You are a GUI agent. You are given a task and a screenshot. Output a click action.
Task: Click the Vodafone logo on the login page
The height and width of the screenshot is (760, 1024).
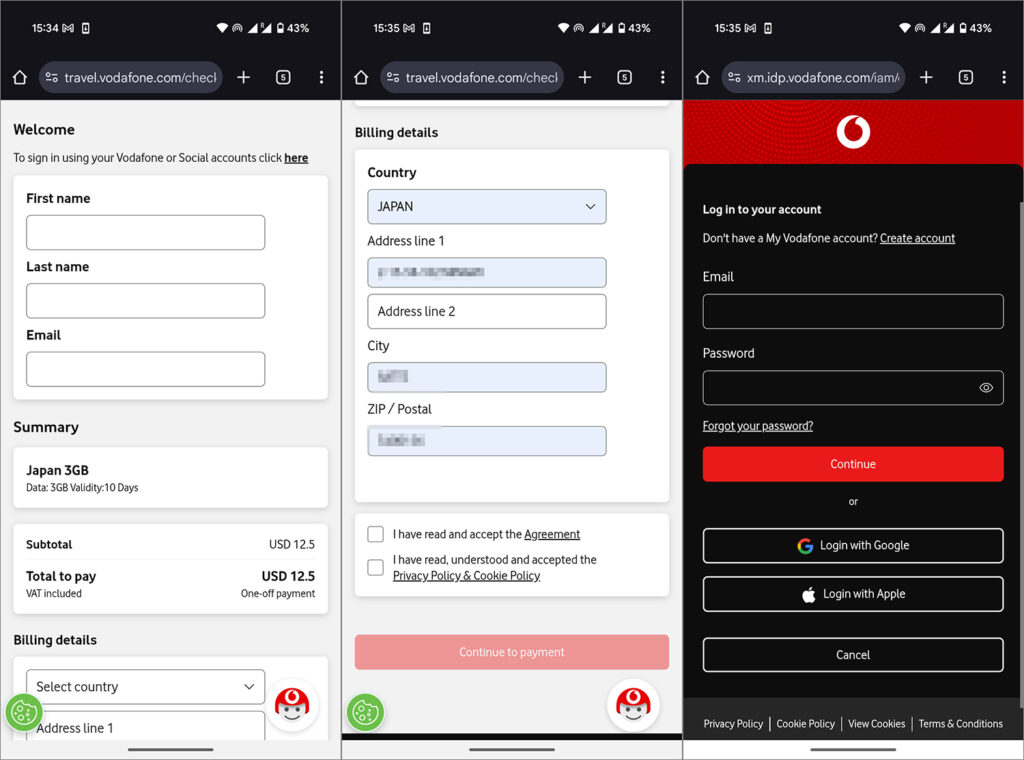click(x=853, y=132)
